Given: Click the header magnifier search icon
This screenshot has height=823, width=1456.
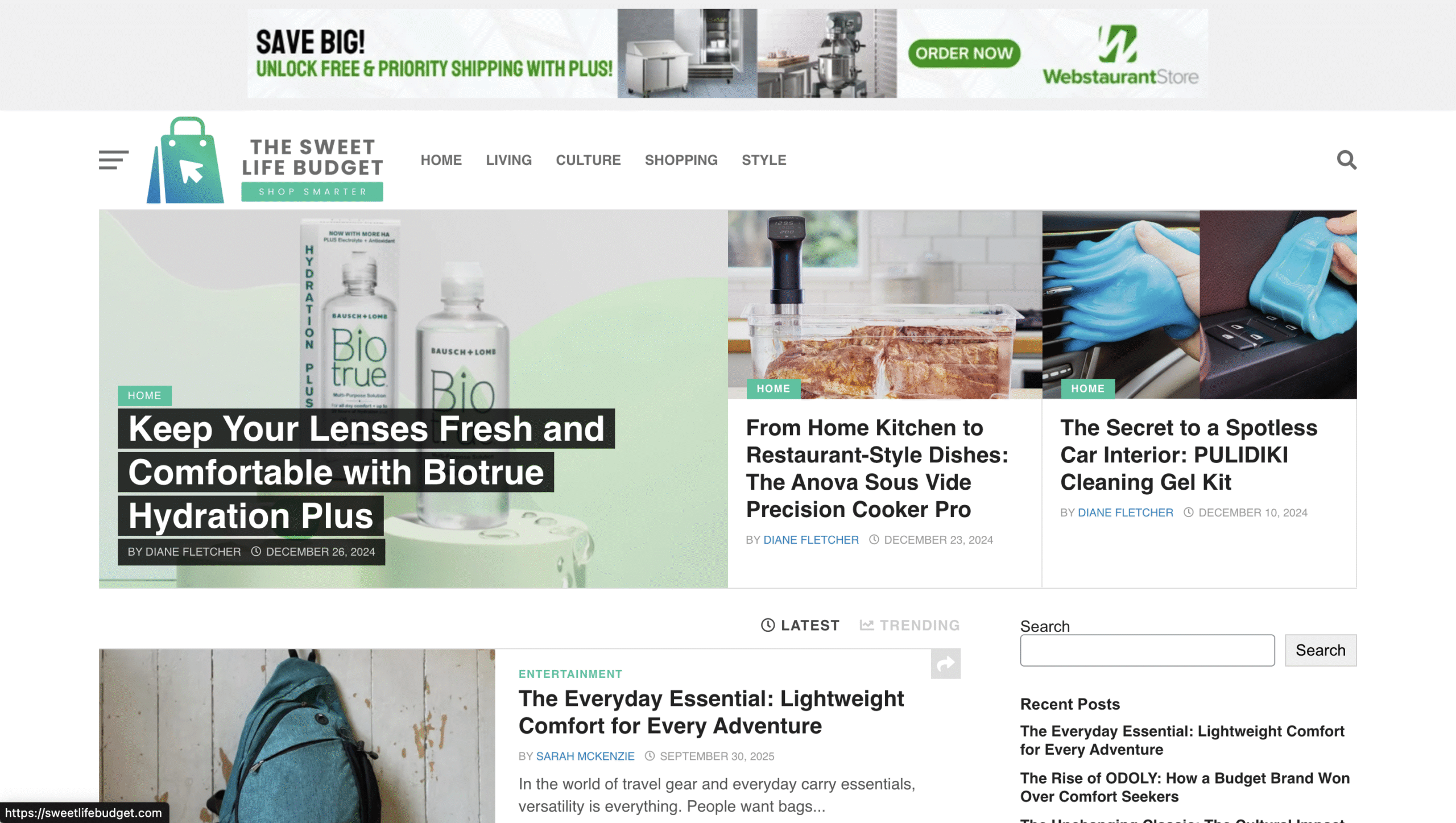Looking at the screenshot, I should pos(1346,160).
